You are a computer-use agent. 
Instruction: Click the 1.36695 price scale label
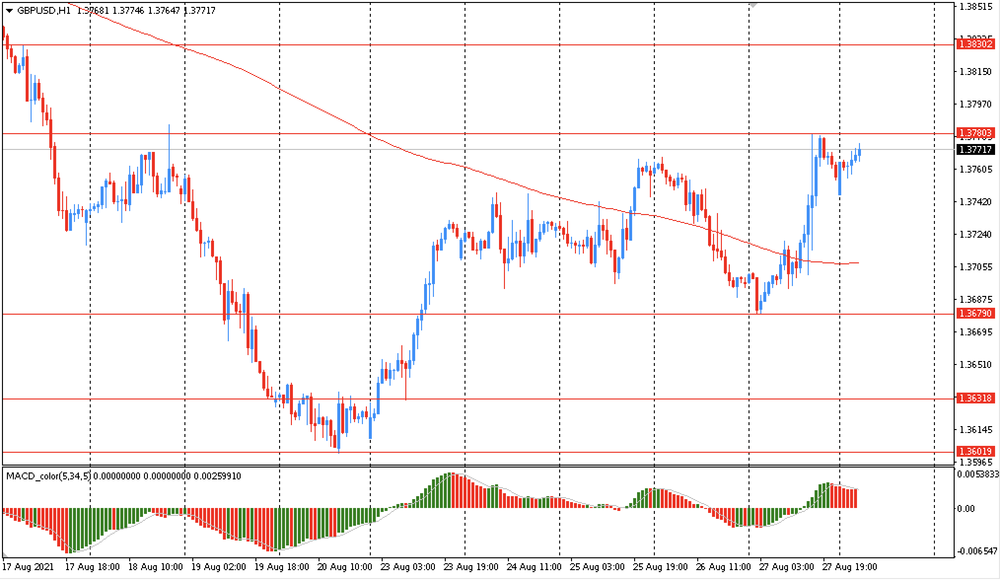[x=976, y=332]
